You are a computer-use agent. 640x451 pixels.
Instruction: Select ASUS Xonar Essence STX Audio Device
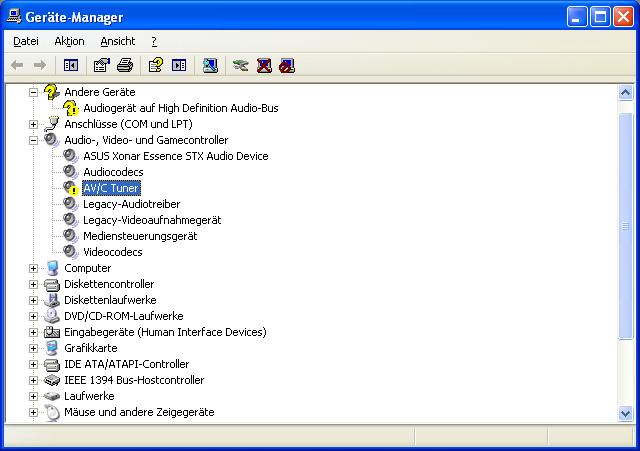[175, 156]
